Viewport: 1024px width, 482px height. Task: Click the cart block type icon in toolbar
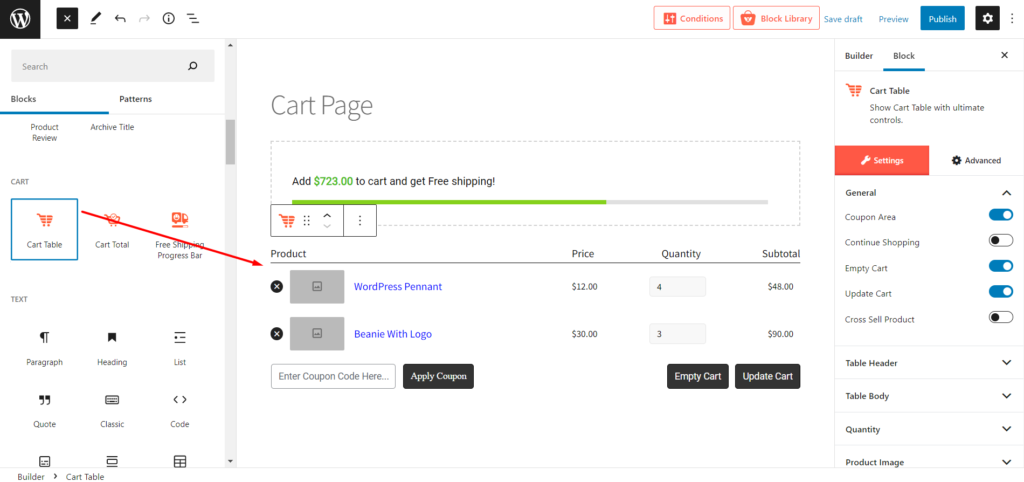click(287, 221)
